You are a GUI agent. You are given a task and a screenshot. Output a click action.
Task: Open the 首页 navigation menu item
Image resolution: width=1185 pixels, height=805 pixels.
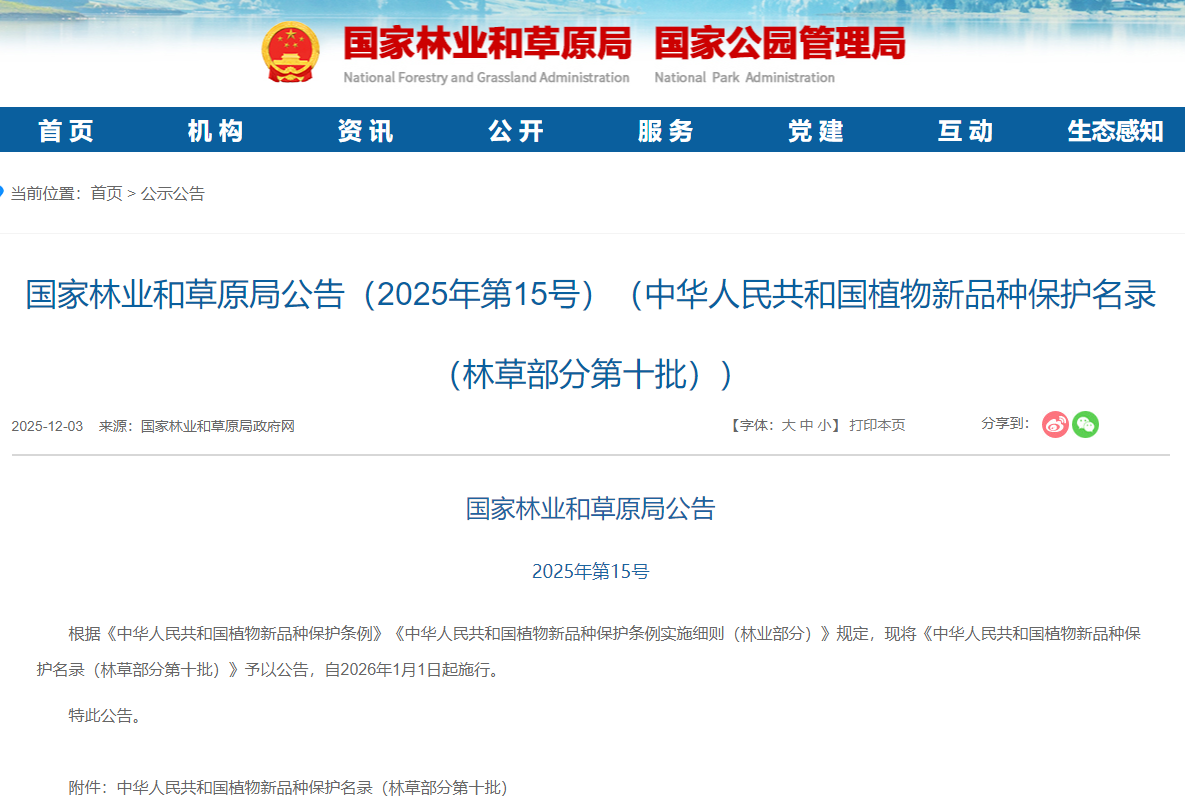[x=66, y=130]
